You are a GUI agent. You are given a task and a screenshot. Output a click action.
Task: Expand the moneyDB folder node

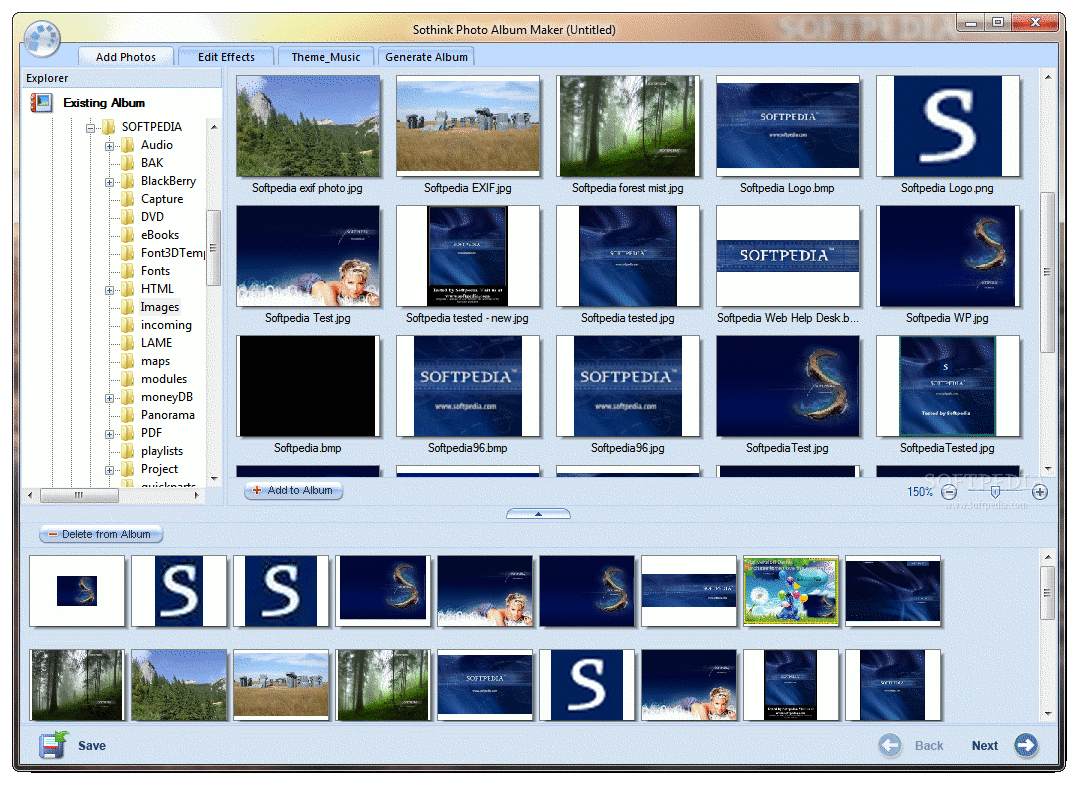point(109,398)
